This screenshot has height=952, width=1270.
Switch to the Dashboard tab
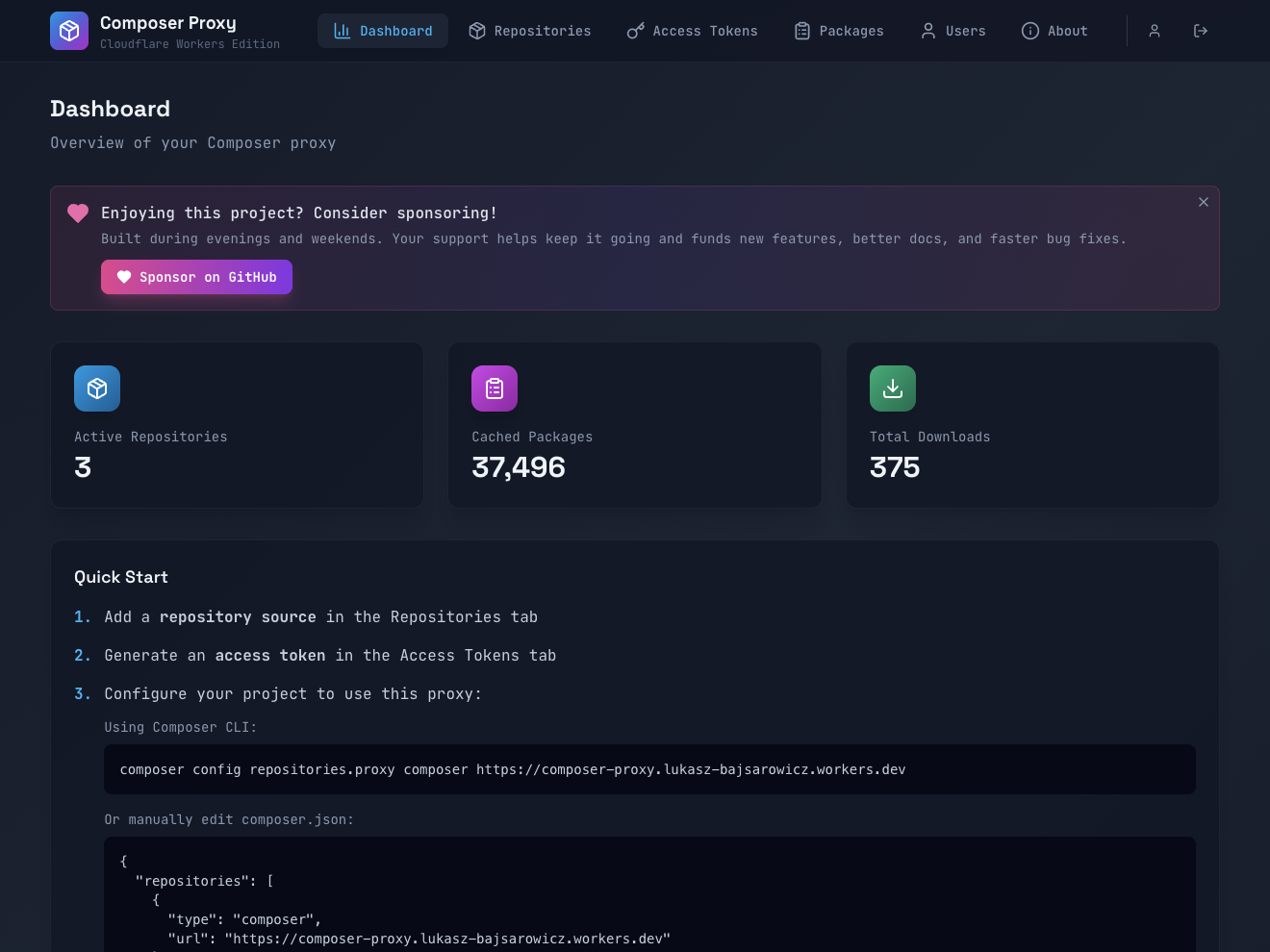383,31
